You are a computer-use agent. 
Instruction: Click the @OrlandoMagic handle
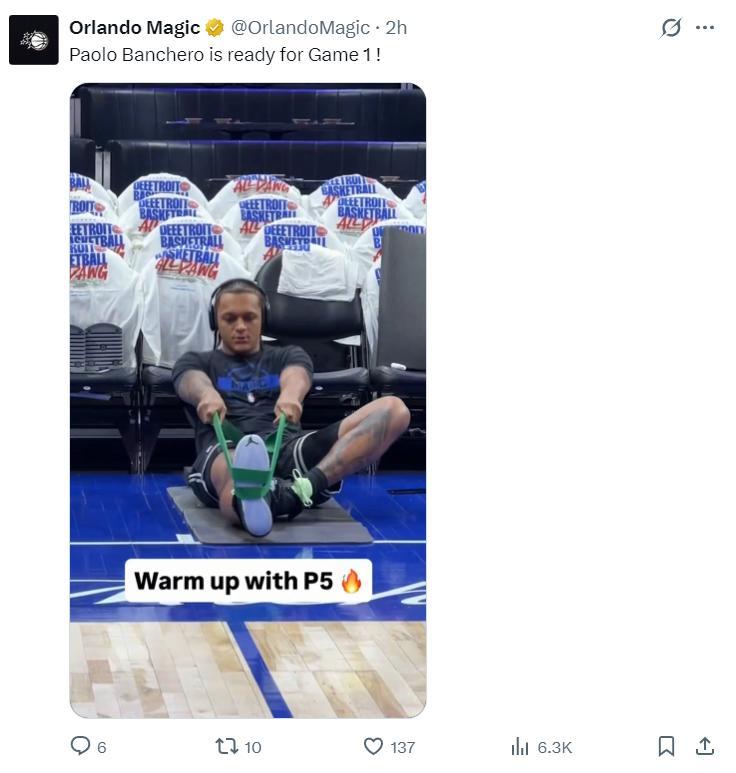[294, 28]
